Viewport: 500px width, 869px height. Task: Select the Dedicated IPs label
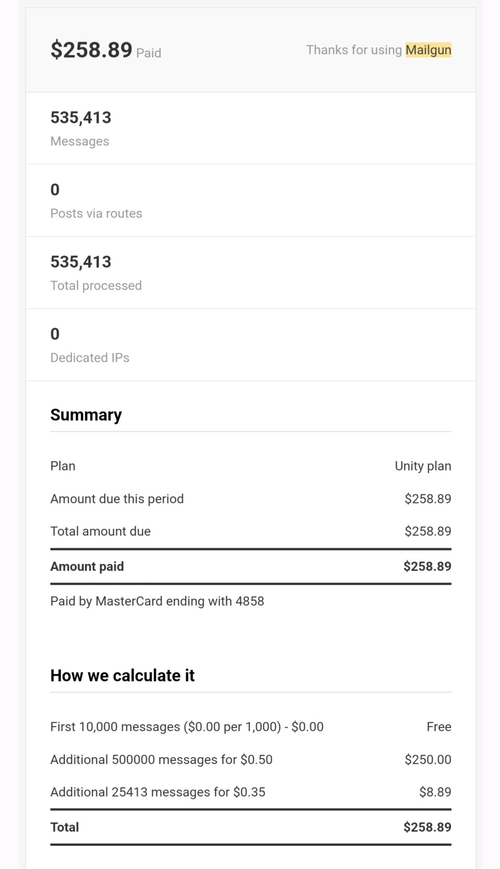click(90, 357)
